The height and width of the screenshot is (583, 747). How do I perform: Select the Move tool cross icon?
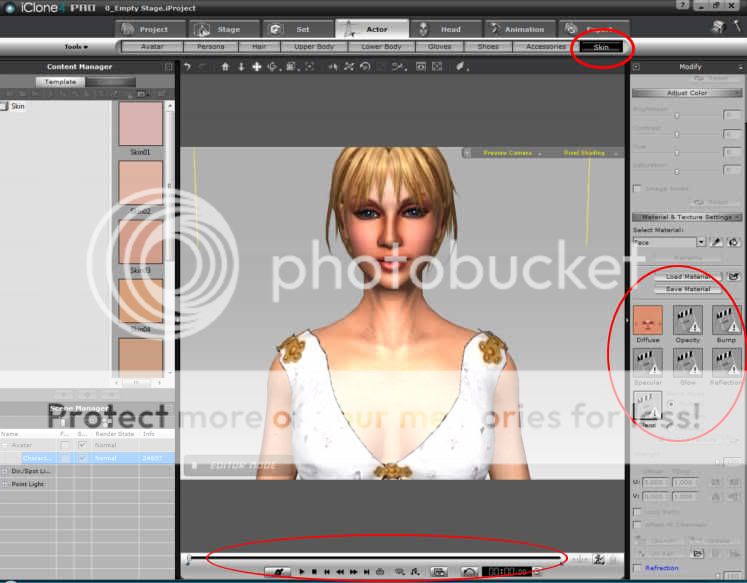[257, 67]
